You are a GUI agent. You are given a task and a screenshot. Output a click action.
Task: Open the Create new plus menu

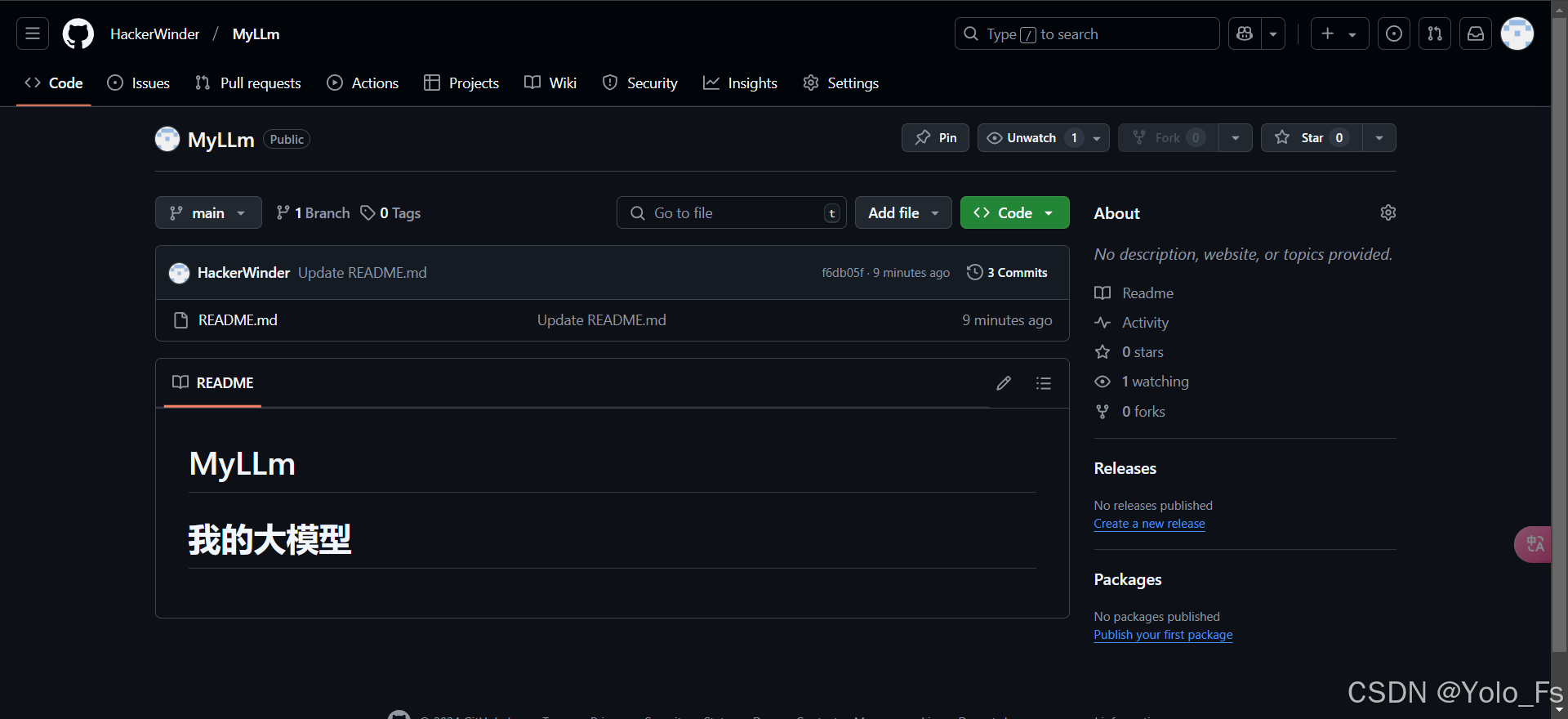click(x=1339, y=33)
